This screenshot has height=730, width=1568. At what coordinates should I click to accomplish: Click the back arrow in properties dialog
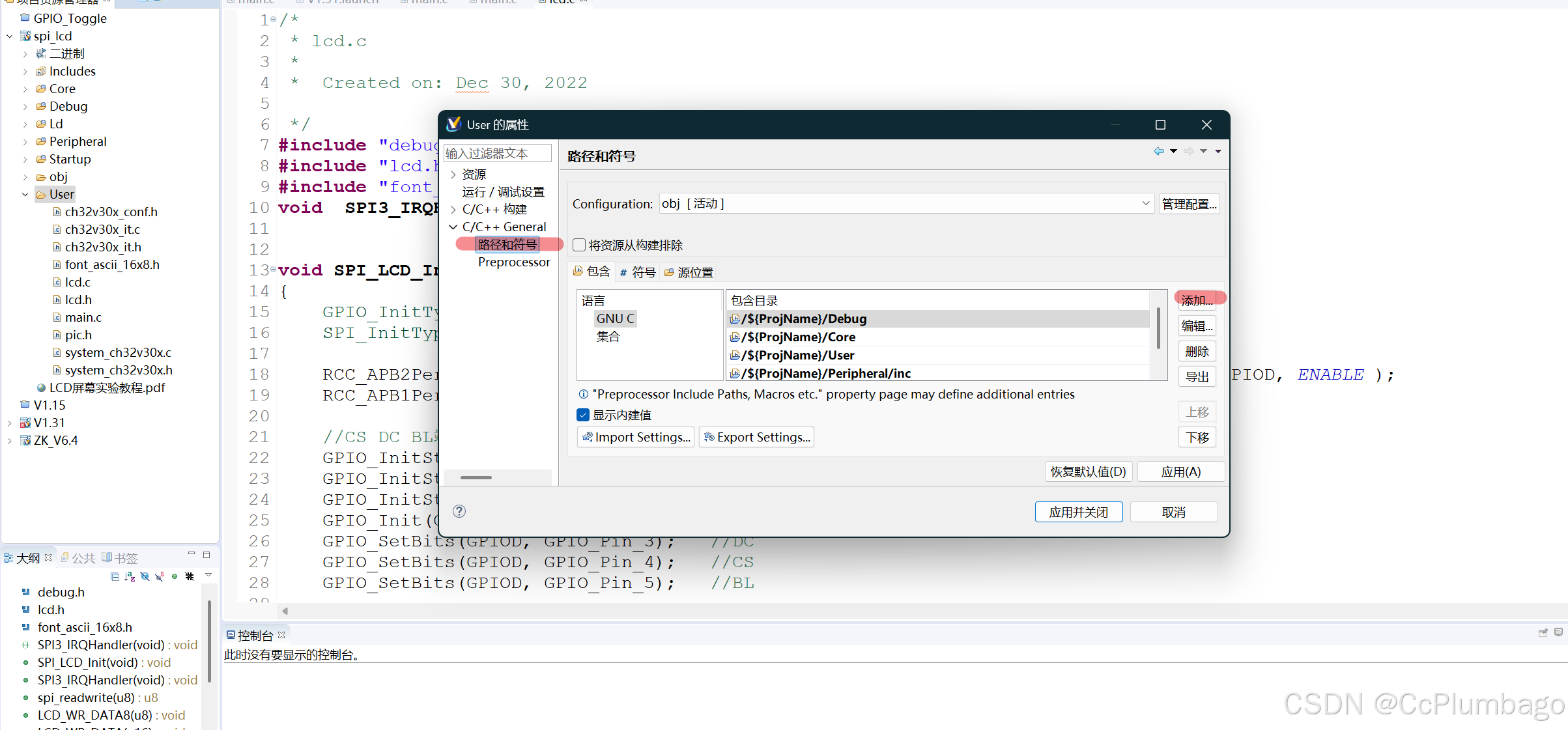[1158, 151]
